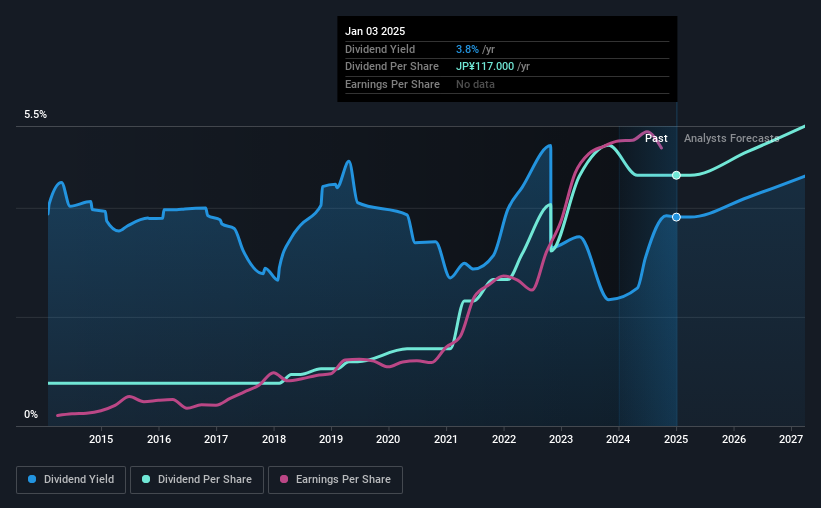
Task: Click the Analysts Forecasts label
Action: 731,138
